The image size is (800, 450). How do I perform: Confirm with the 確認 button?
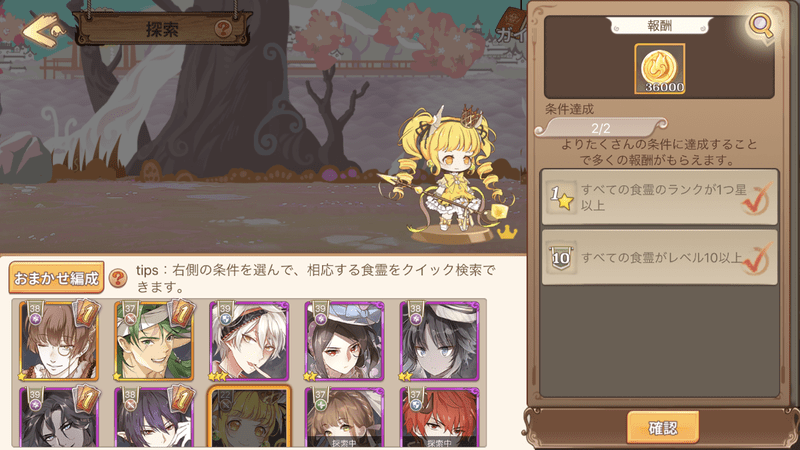click(663, 427)
